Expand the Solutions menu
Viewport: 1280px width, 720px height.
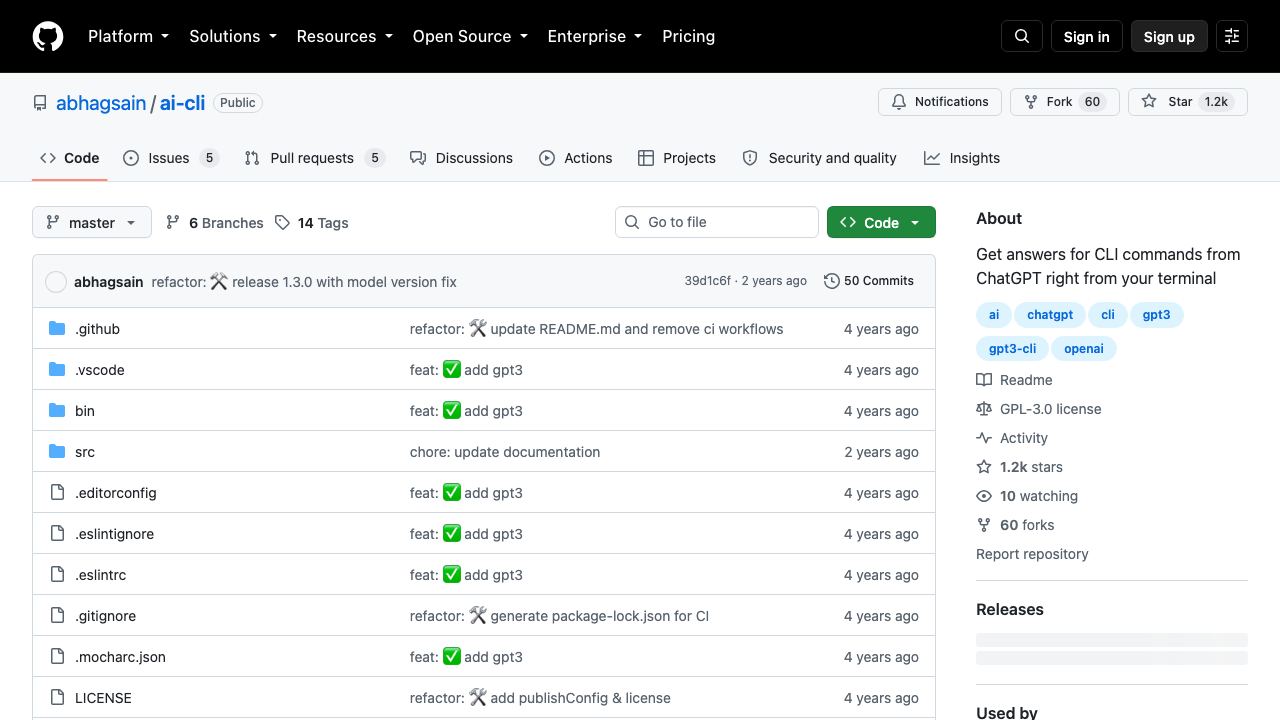(x=232, y=36)
